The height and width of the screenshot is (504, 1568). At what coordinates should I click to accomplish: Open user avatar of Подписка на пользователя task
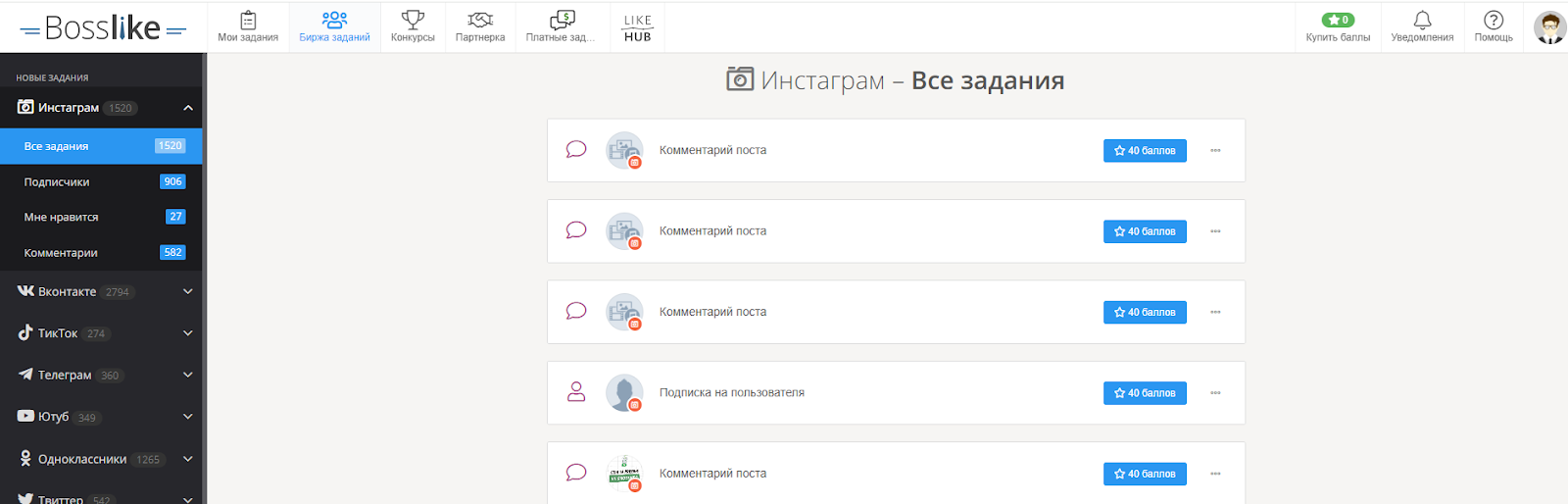click(624, 393)
